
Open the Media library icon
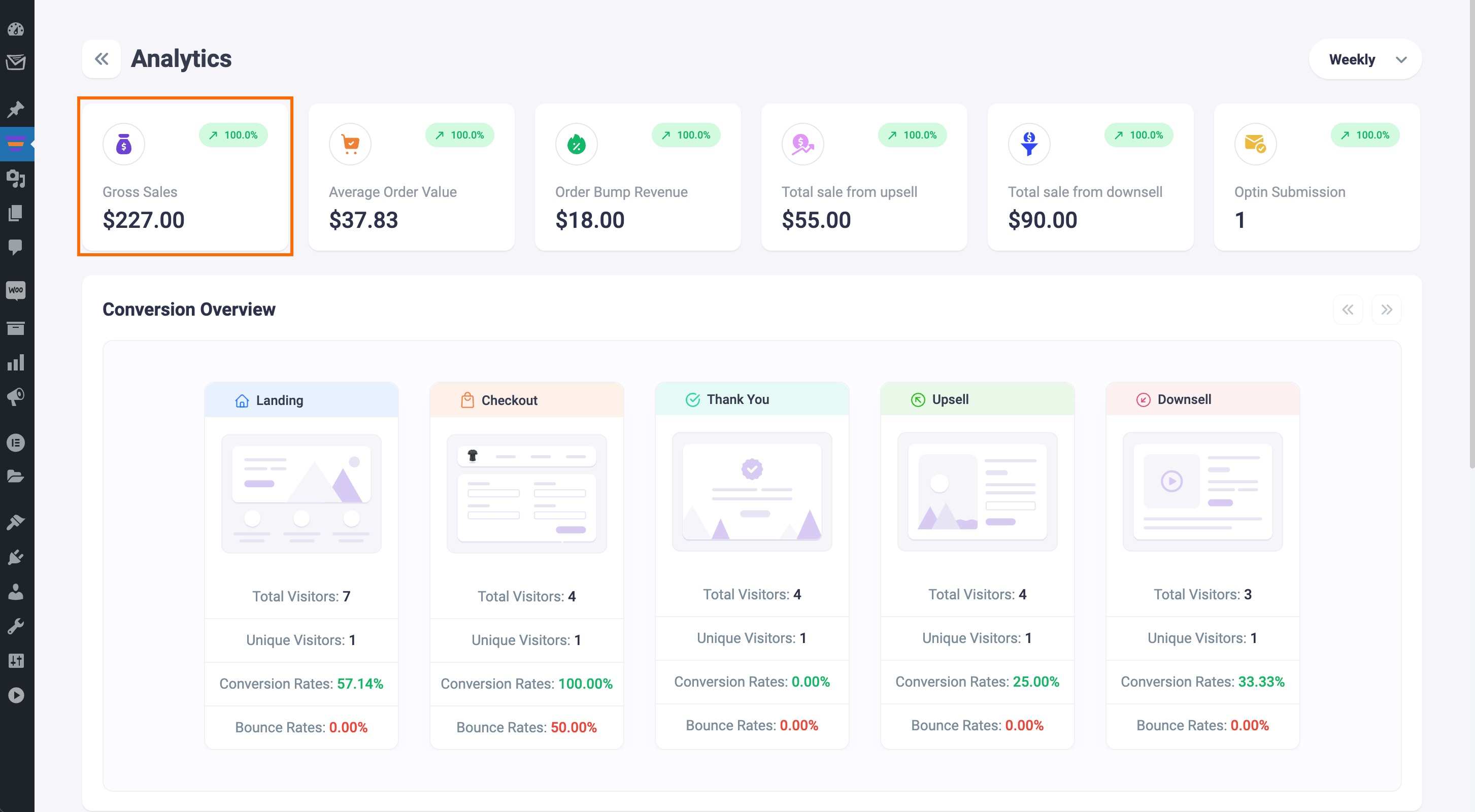tap(16, 179)
